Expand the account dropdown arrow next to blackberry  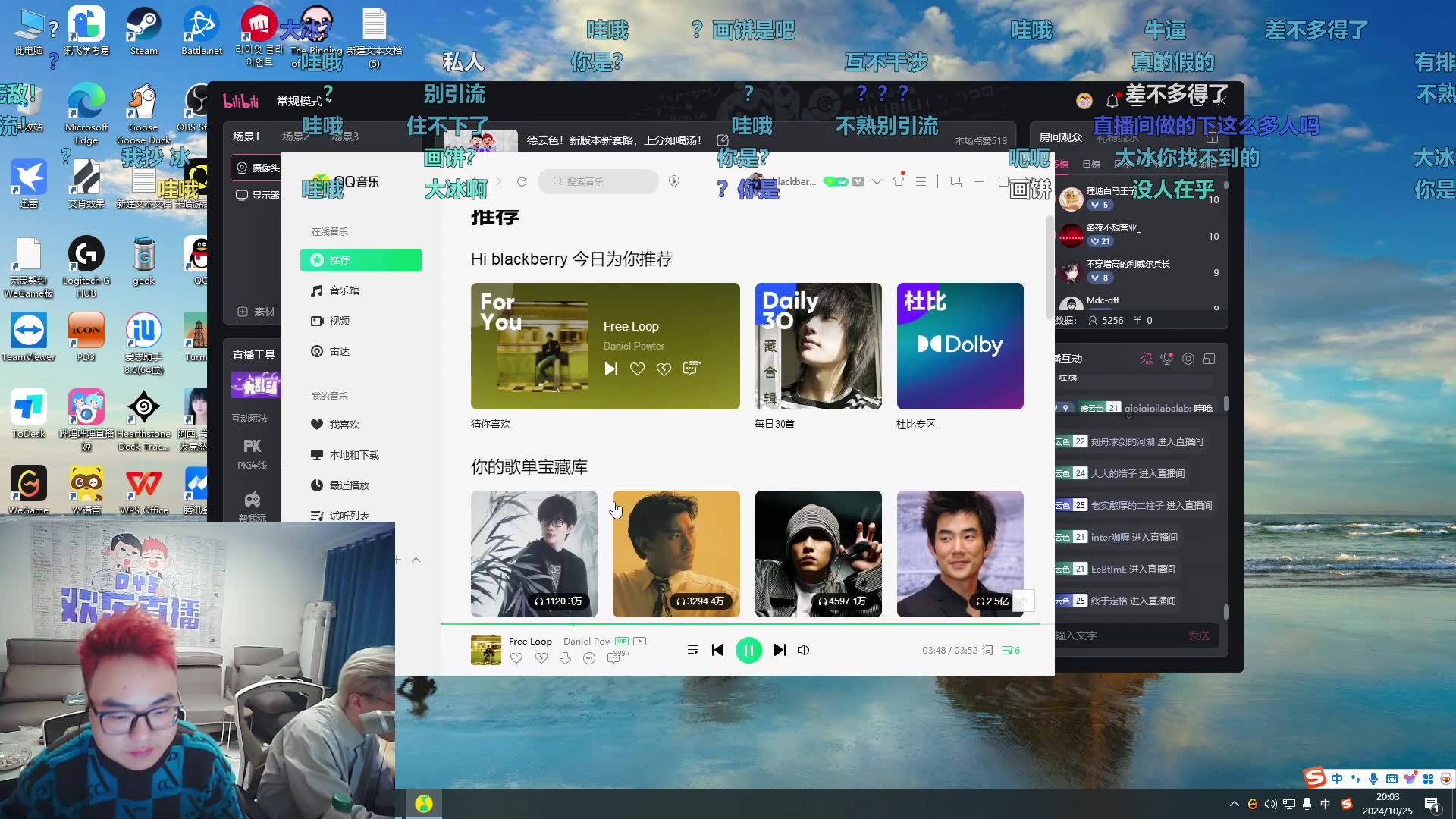click(877, 181)
